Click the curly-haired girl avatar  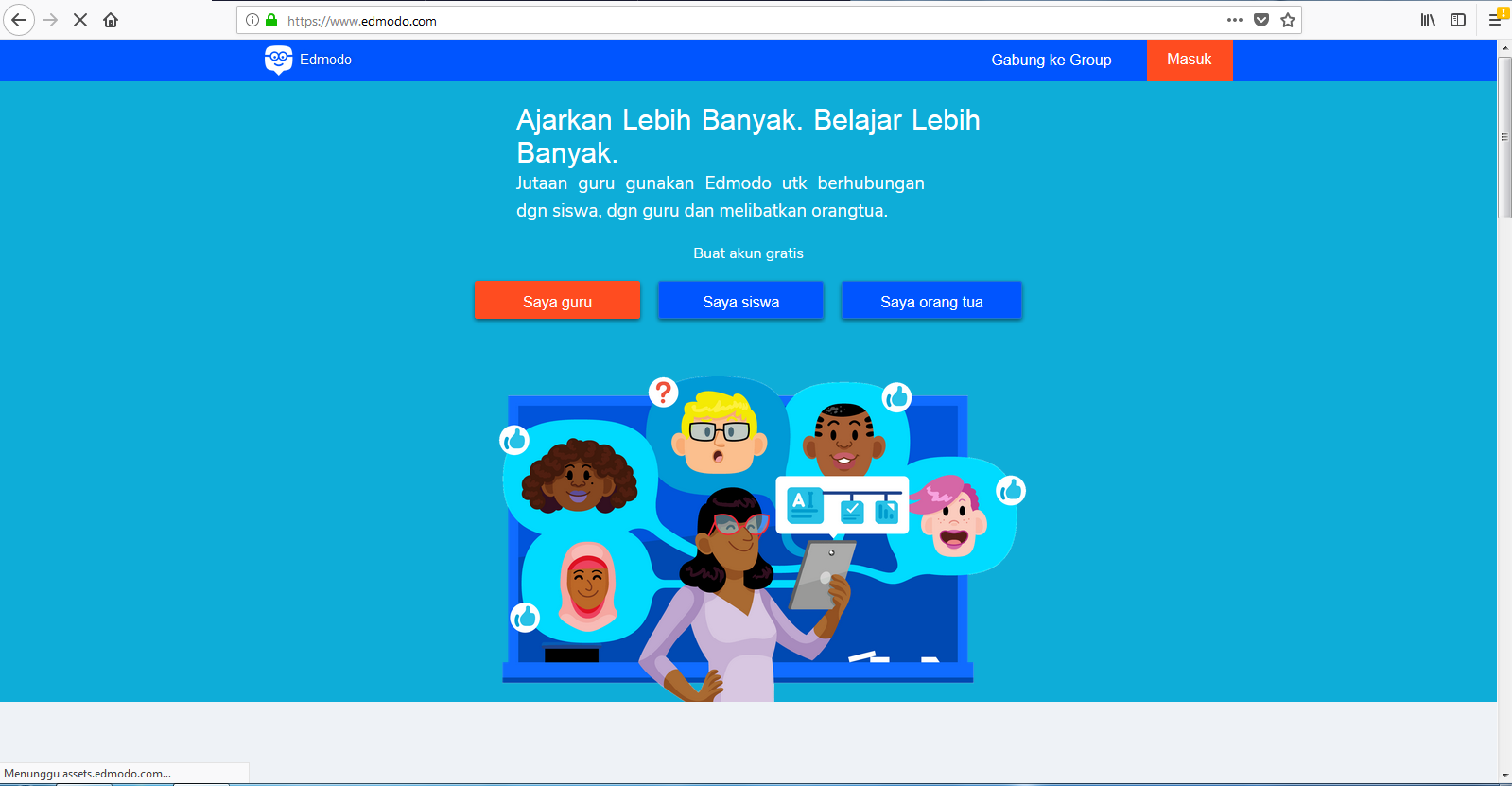point(579,476)
